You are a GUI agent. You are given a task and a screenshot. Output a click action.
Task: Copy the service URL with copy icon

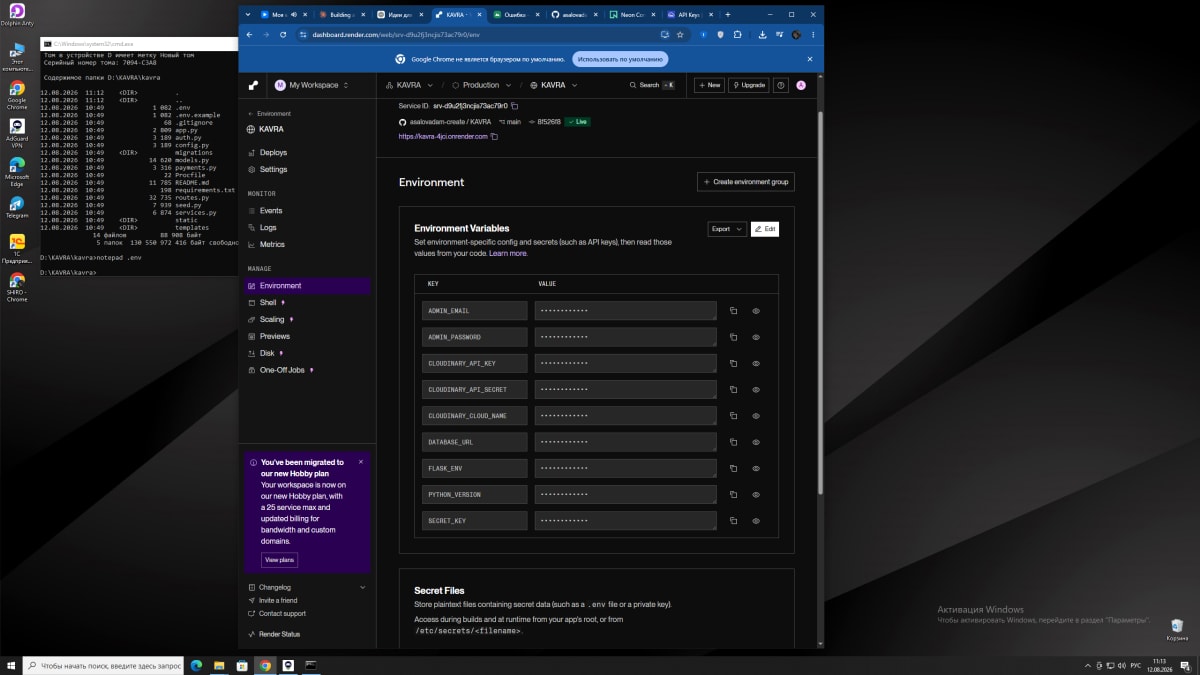pyautogui.click(x=494, y=136)
